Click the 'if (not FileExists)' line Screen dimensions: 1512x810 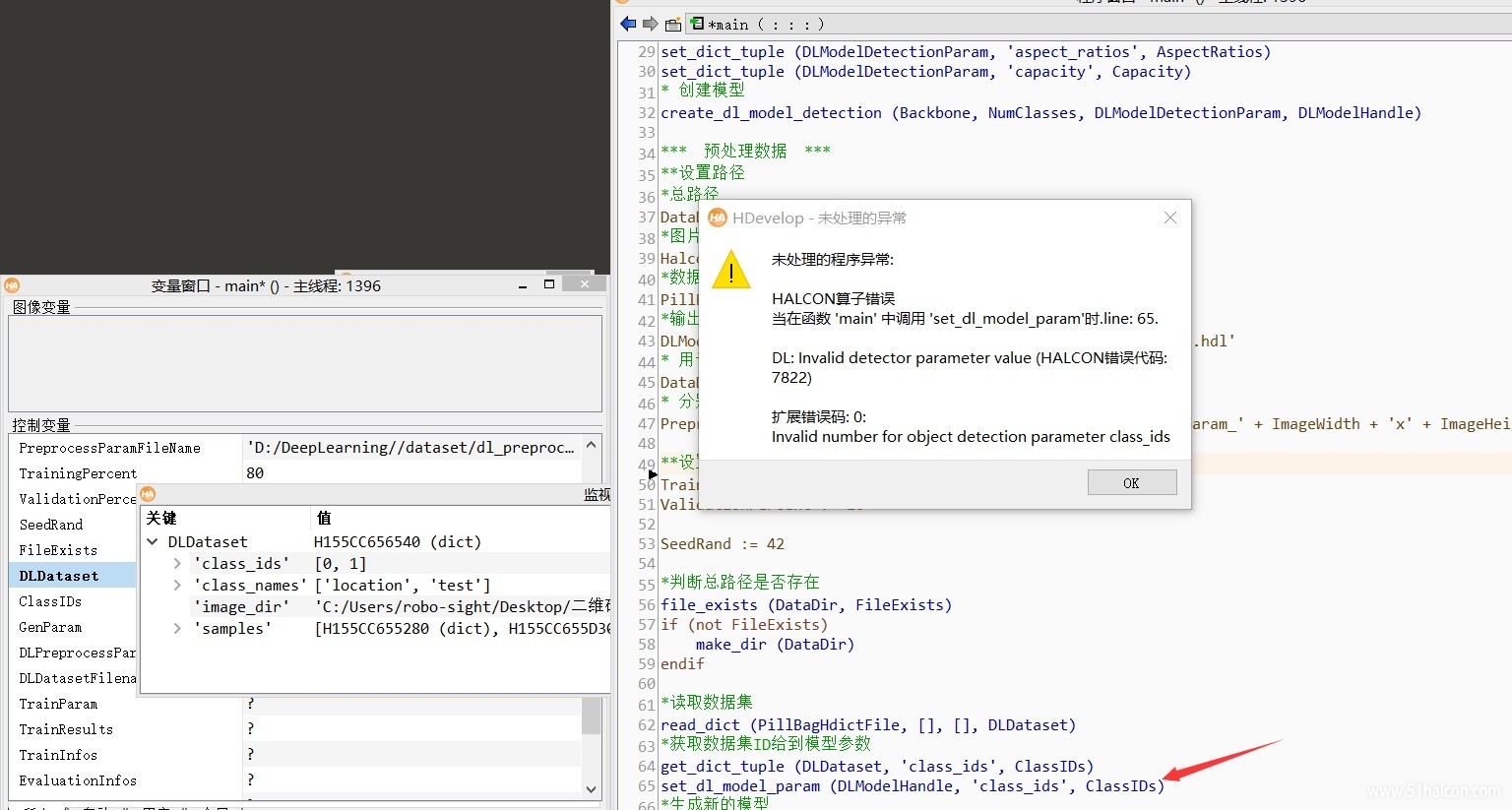(744, 625)
